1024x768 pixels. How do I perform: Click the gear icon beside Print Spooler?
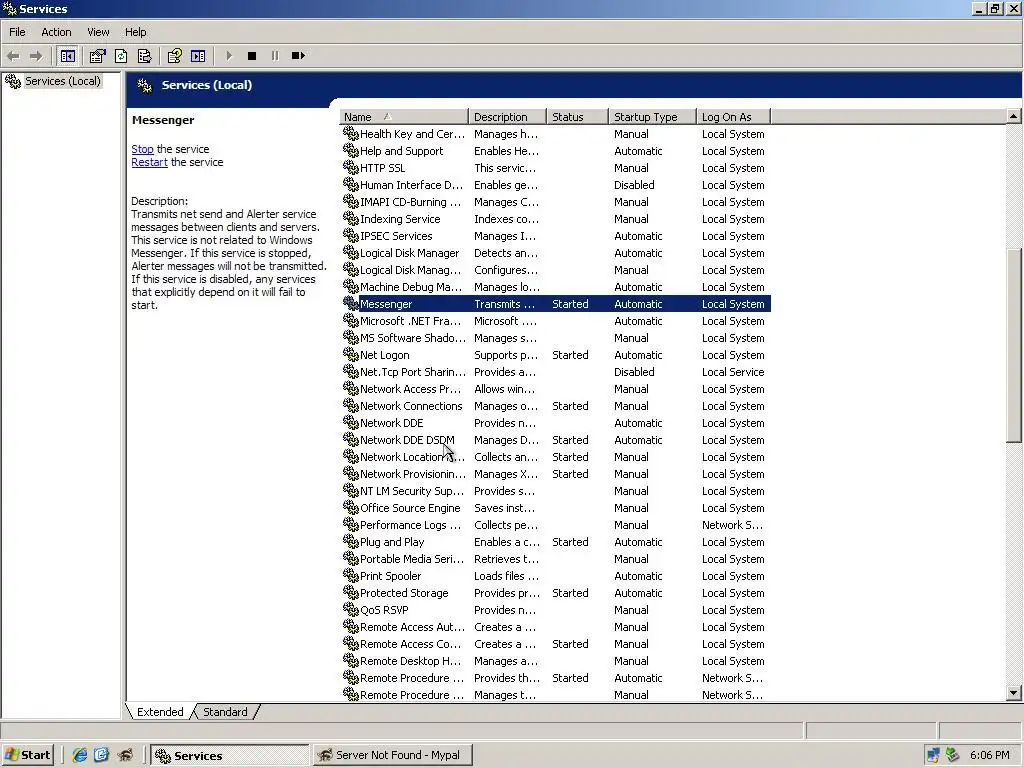click(351, 575)
